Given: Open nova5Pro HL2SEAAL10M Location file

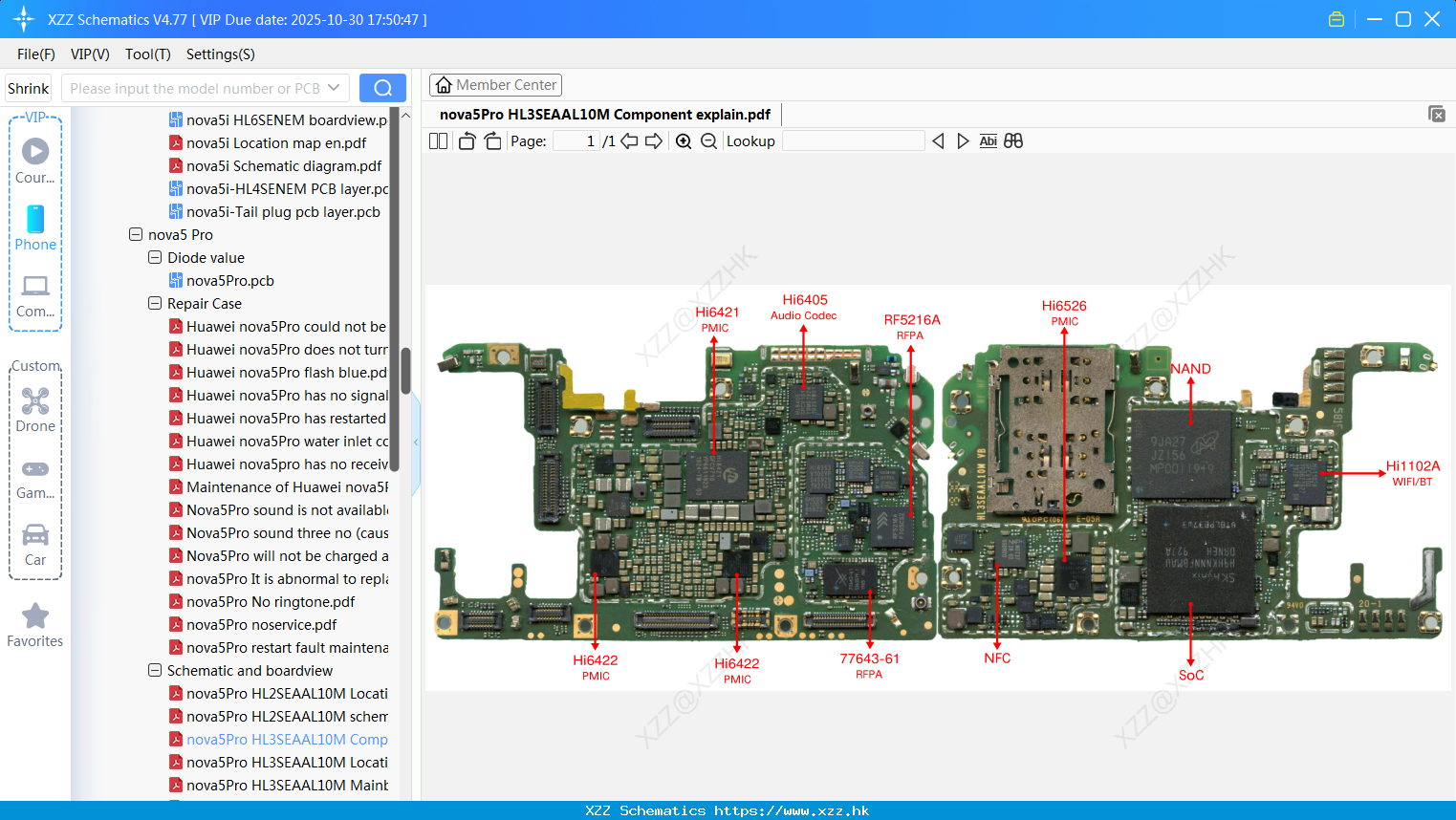Looking at the screenshot, I should pos(278,693).
